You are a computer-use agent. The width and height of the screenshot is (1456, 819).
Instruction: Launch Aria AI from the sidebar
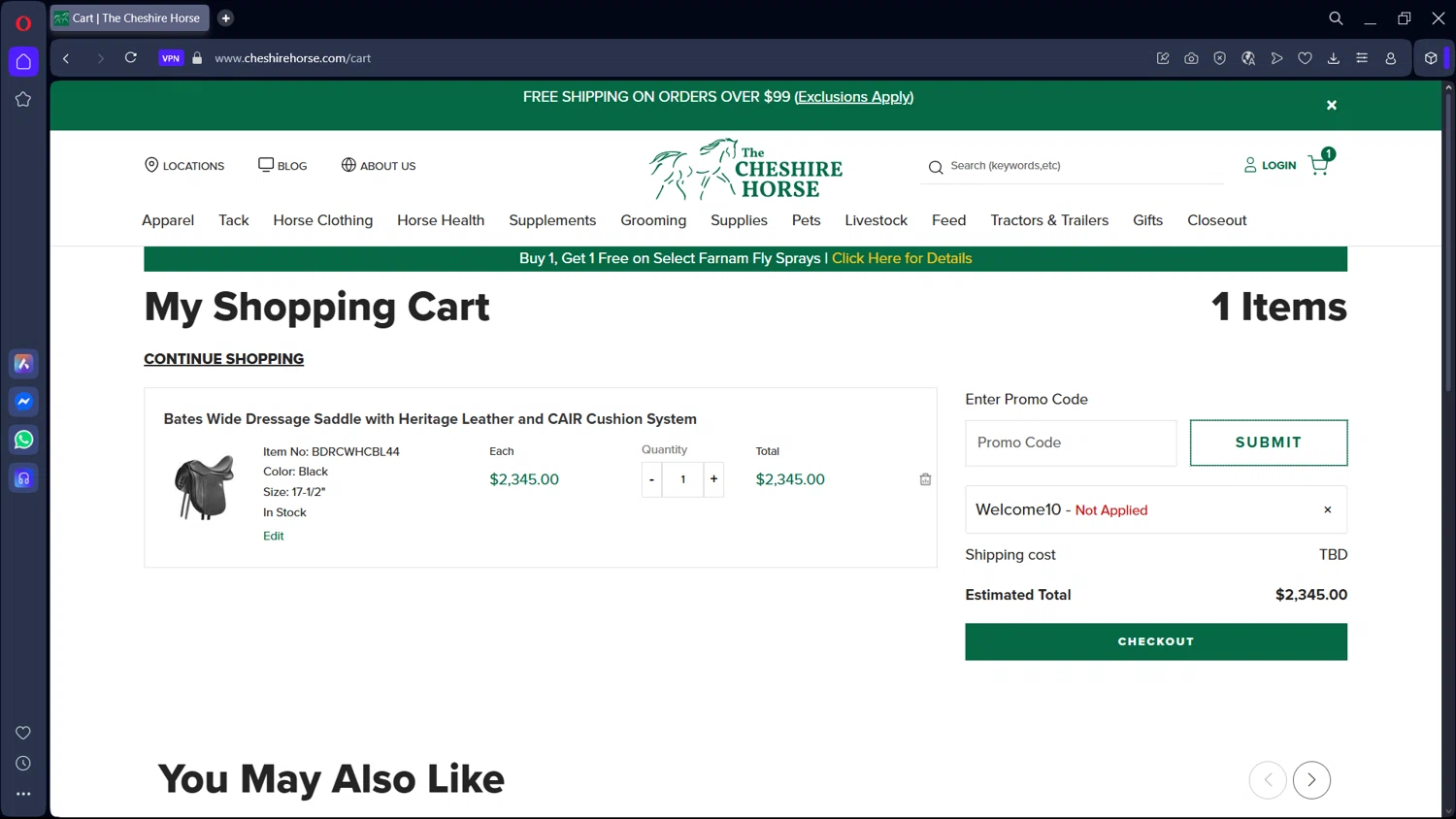(x=23, y=364)
